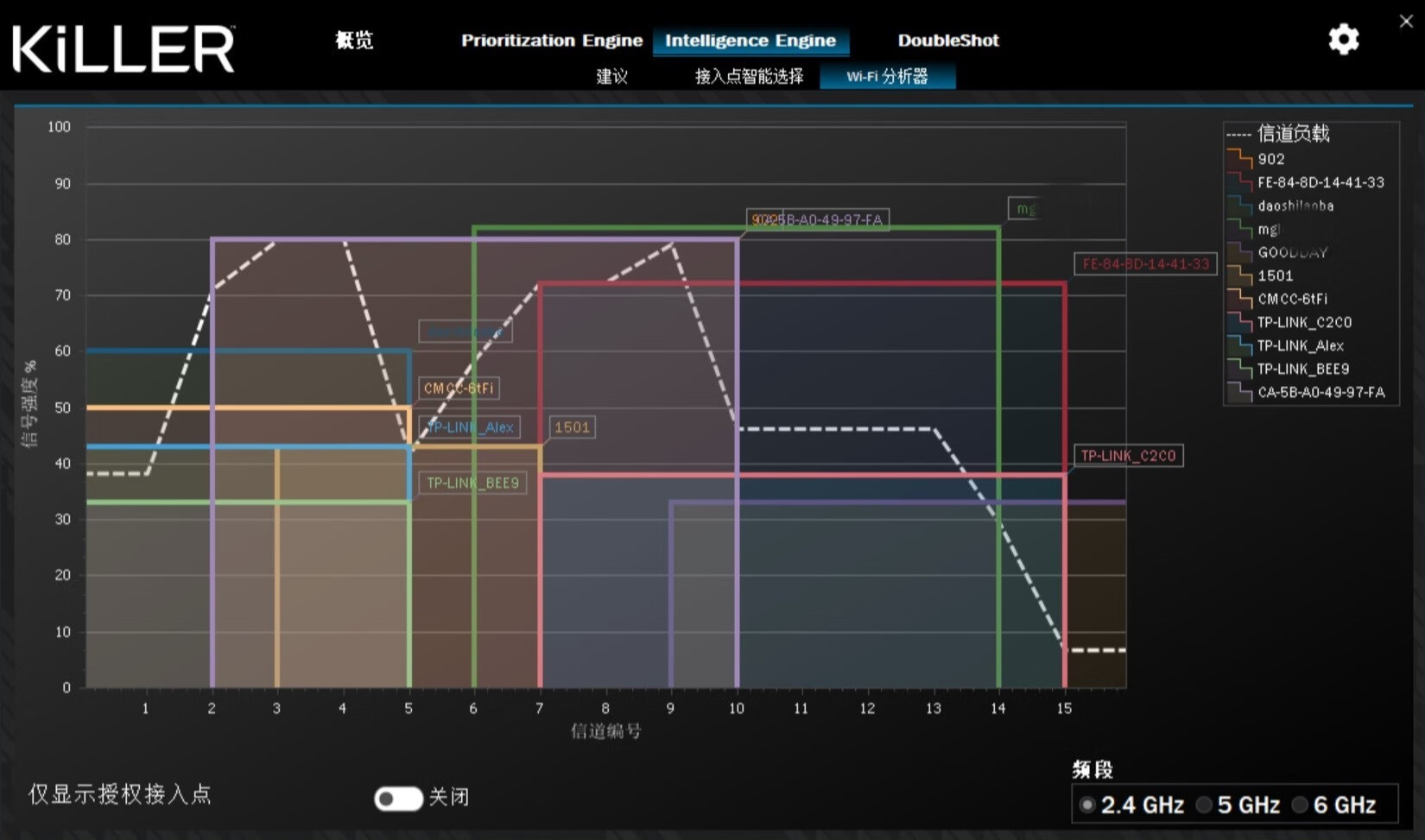This screenshot has height=840, width=1425.
Task: Close the Killer window
Action: pos(1406,22)
